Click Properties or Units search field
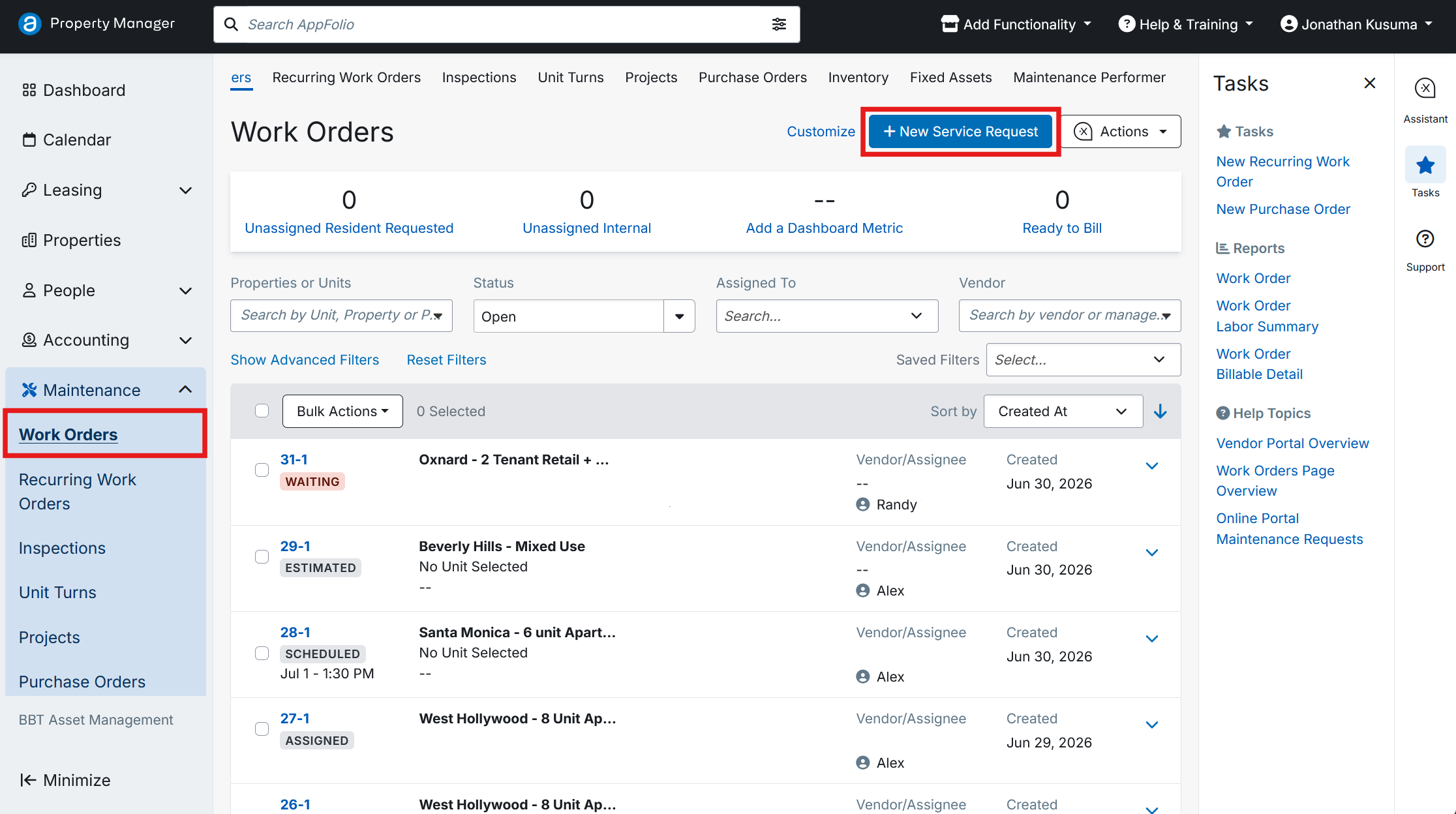This screenshot has width=1456, height=814. click(x=341, y=316)
